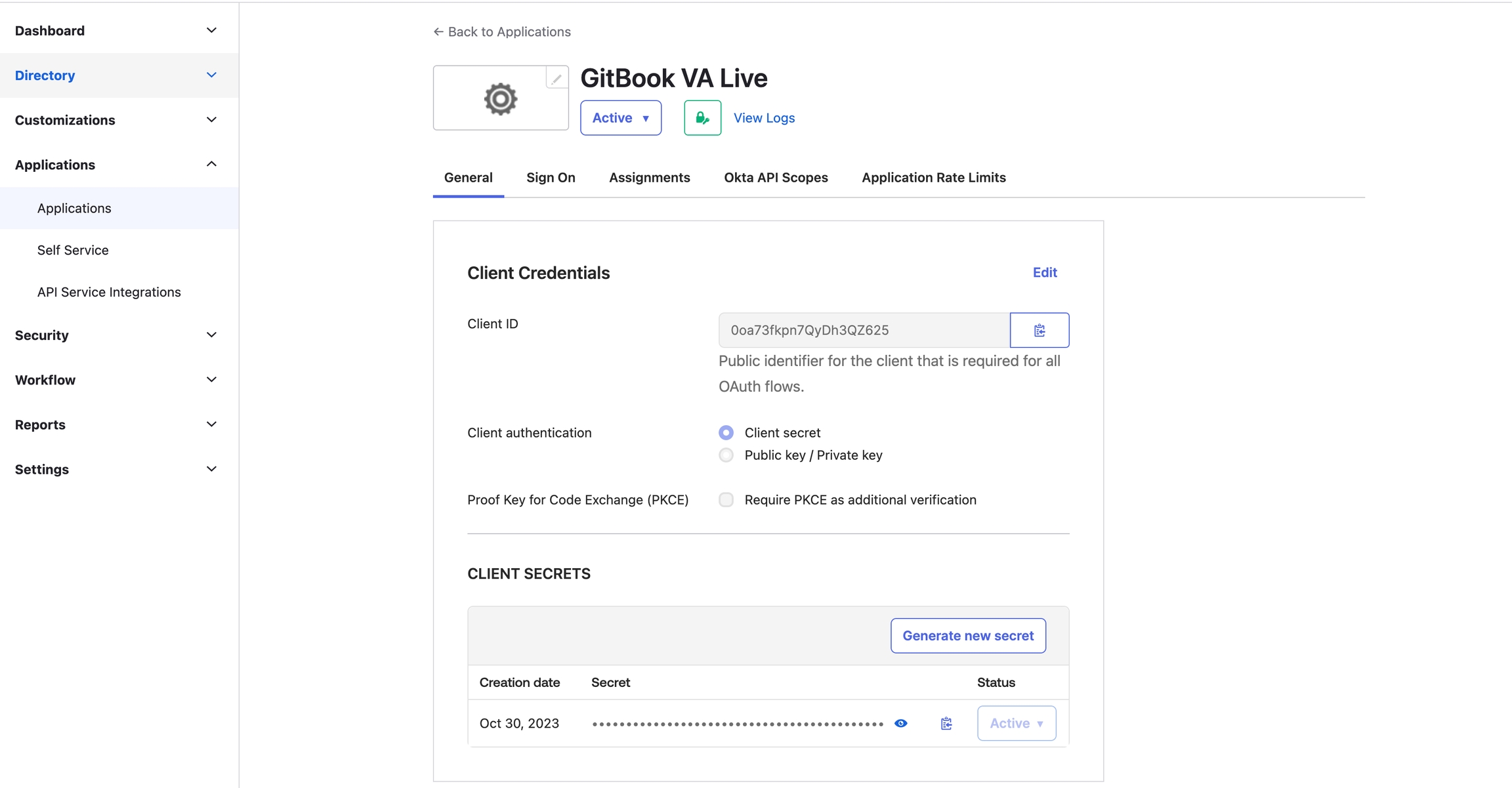Click the pencil icon to edit app logo
Image resolution: width=1512 pixels, height=788 pixels.
(x=556, y=79)
